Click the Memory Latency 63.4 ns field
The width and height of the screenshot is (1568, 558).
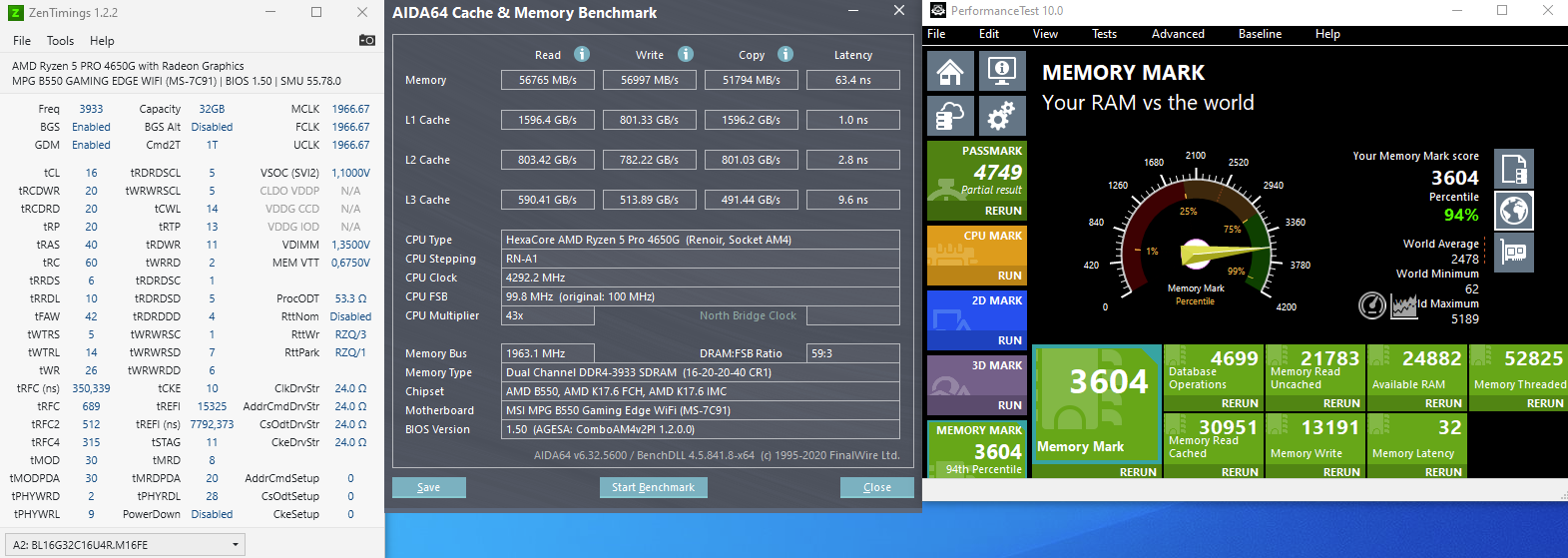(x=853, y=80)
